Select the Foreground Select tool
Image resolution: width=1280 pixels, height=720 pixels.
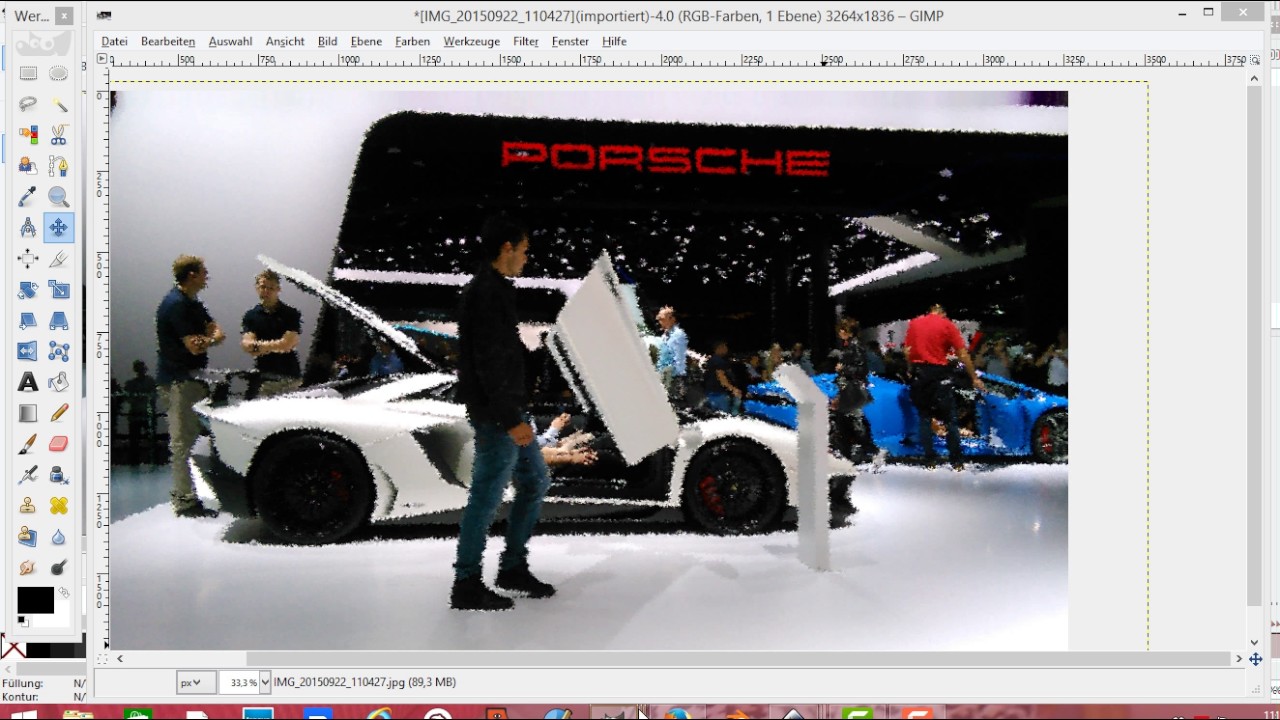click(x=28, y=166)
